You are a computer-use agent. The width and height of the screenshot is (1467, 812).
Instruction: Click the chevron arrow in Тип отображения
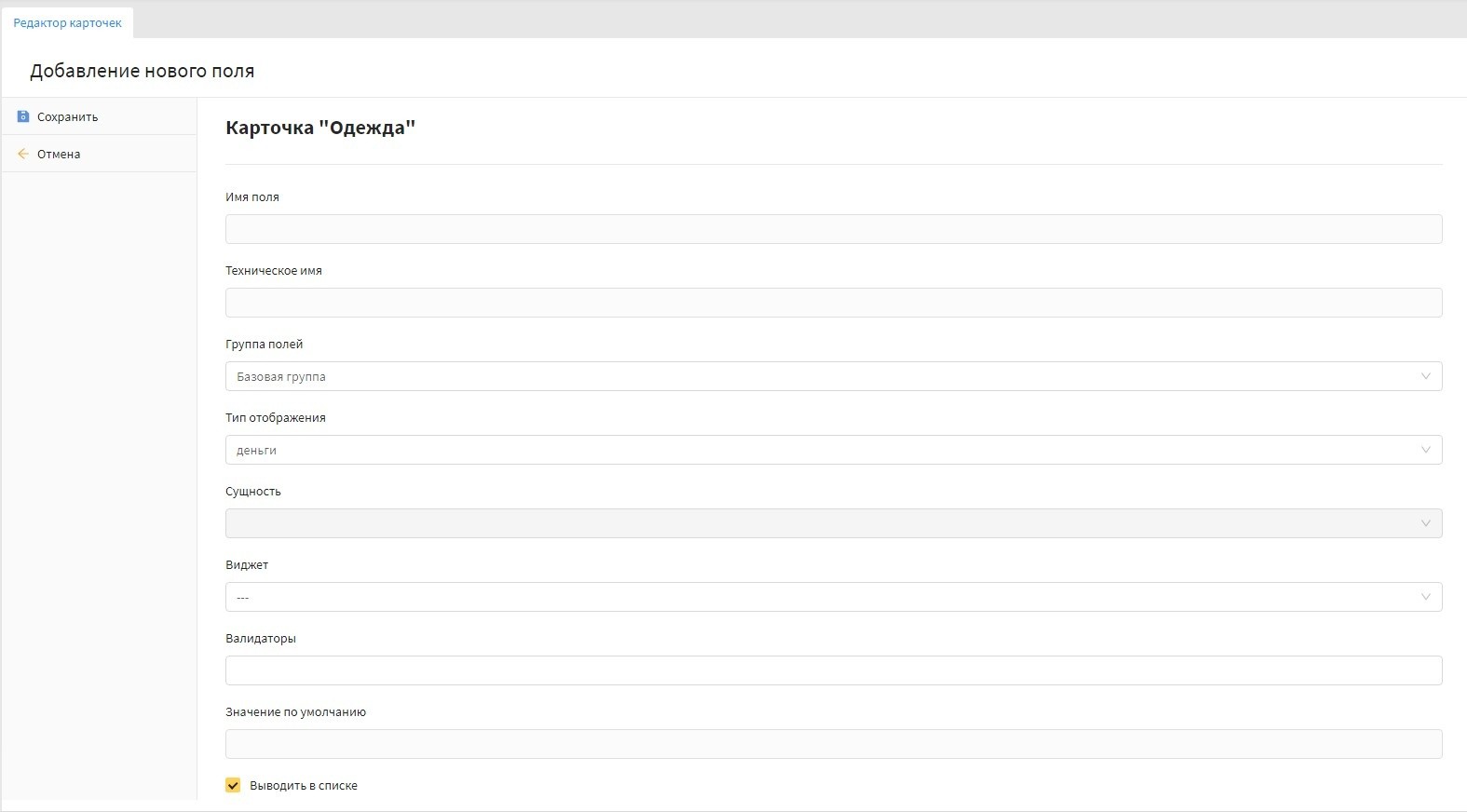1425,450
